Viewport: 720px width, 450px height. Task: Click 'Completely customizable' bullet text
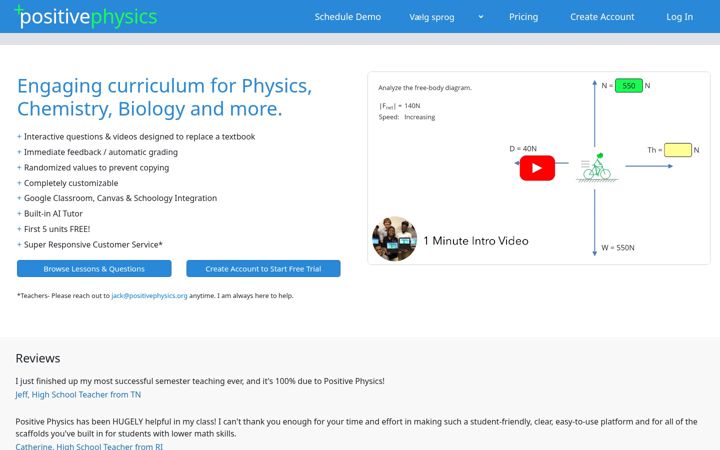(x=71, y=183)
